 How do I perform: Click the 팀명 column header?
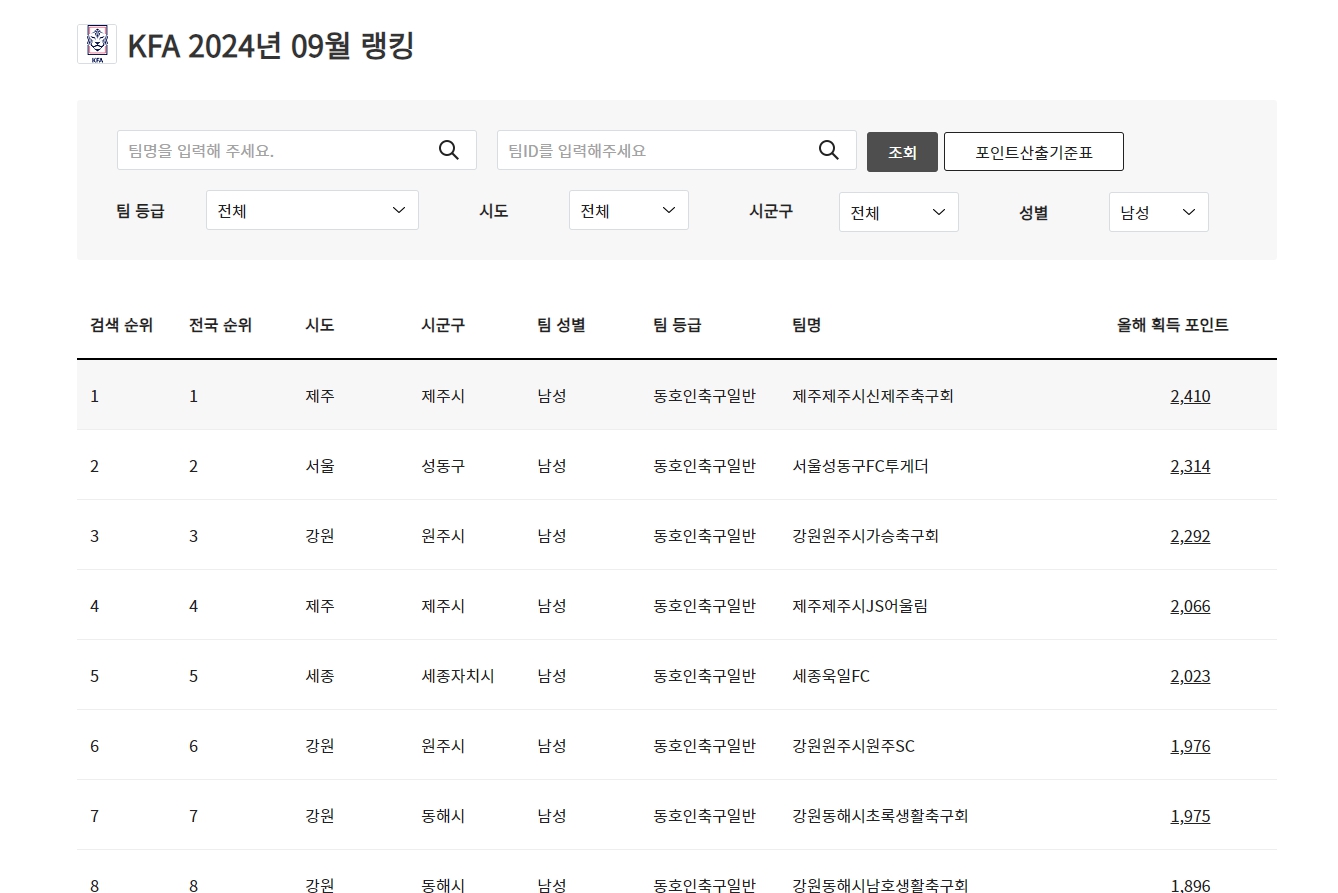coord(806,325)
